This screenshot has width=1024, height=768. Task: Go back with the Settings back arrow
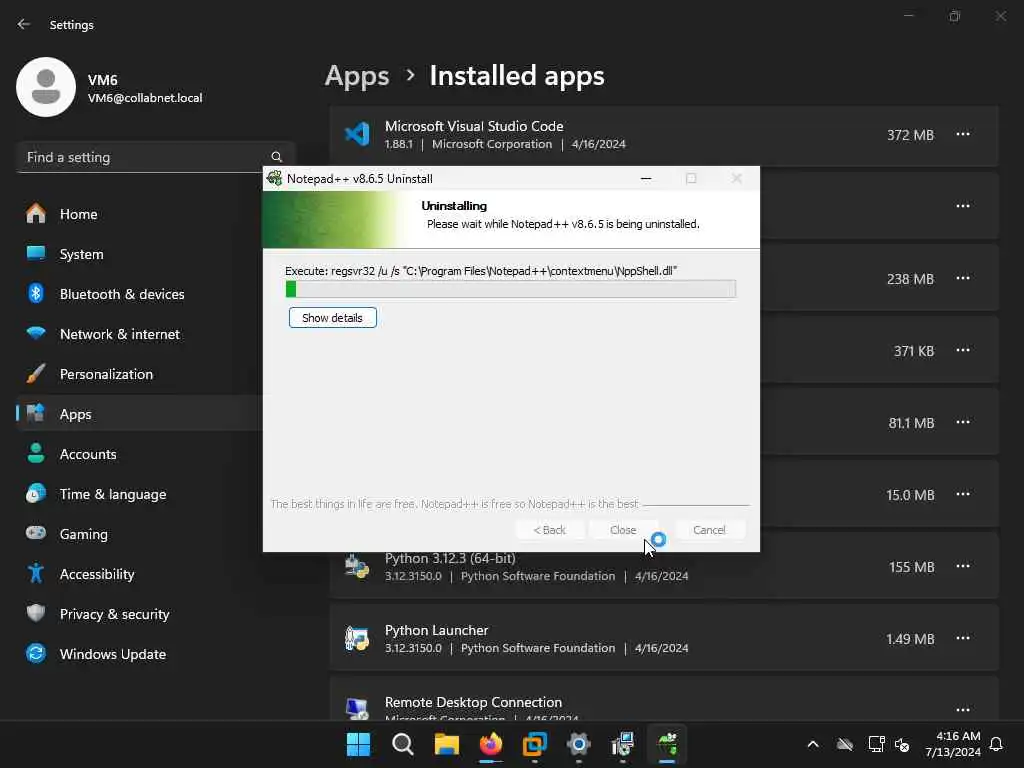[x=24, y=24]
